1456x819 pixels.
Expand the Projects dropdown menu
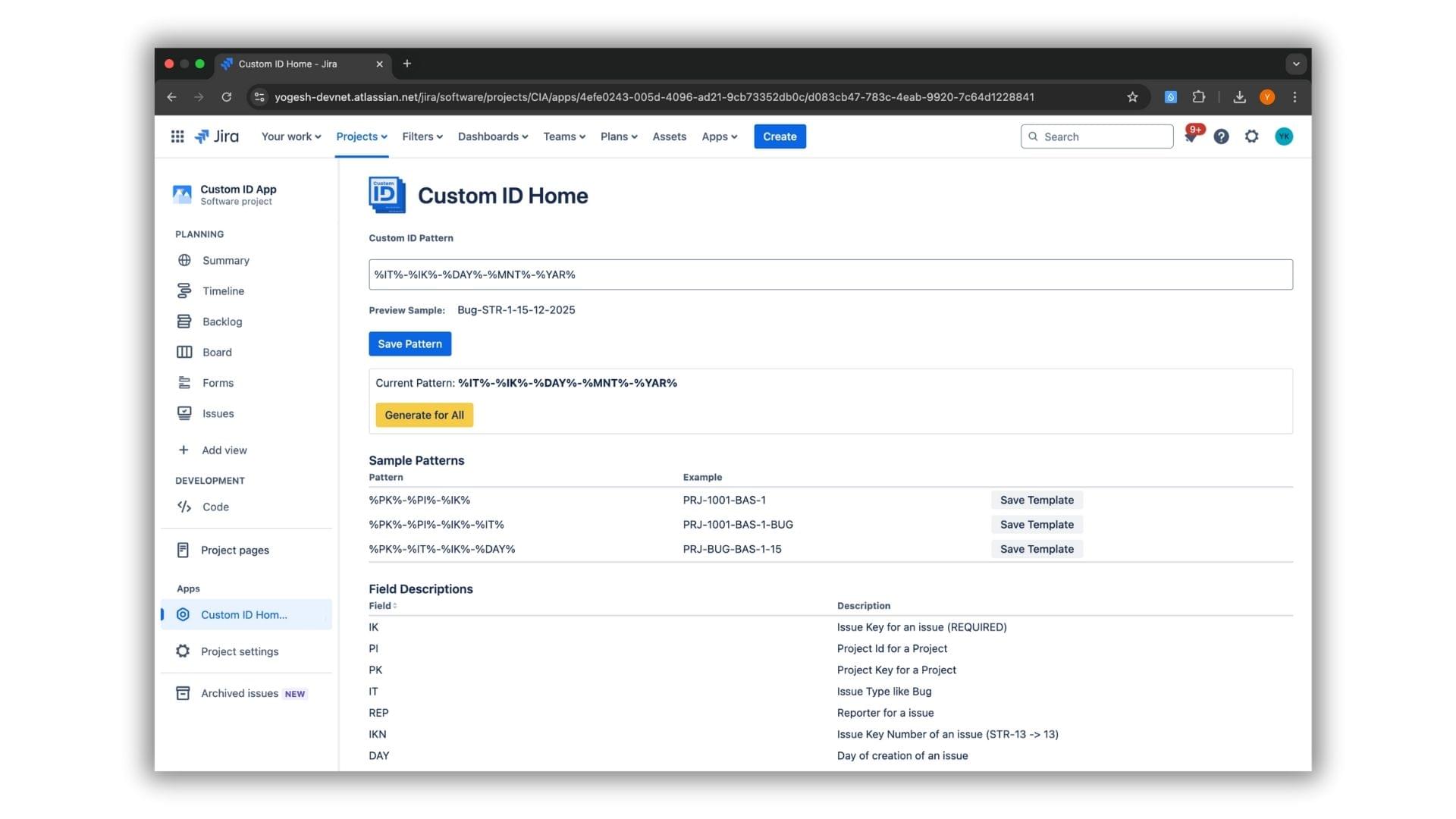point(362,136)
